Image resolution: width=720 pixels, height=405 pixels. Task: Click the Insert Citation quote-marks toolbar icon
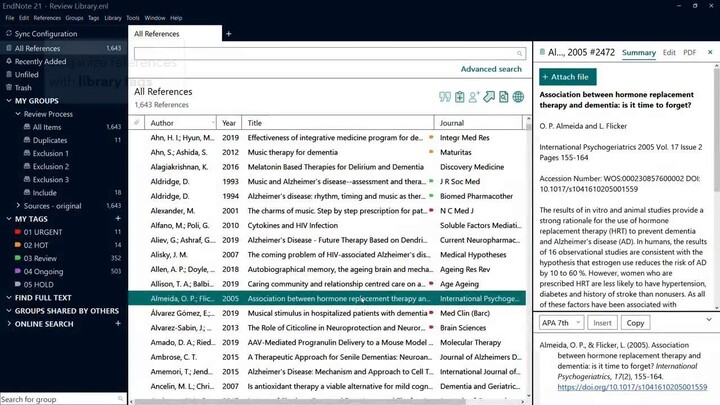[444, 97]
